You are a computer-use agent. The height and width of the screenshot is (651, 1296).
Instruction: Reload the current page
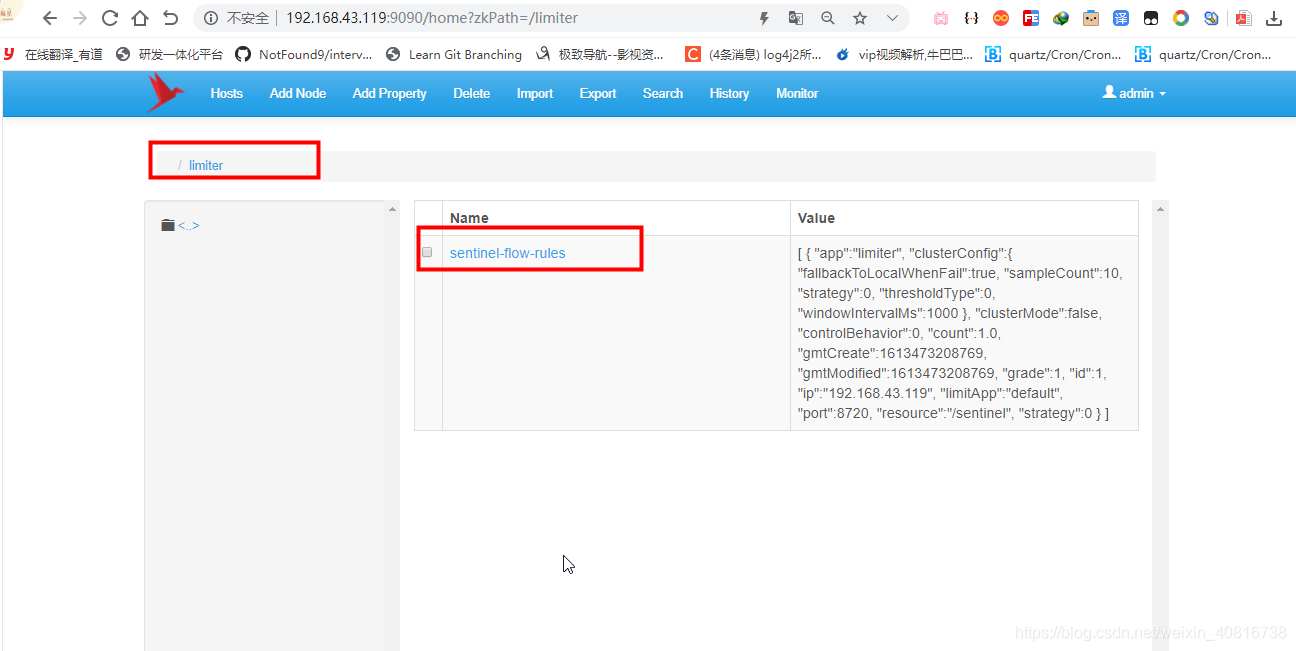coord(110,18)
